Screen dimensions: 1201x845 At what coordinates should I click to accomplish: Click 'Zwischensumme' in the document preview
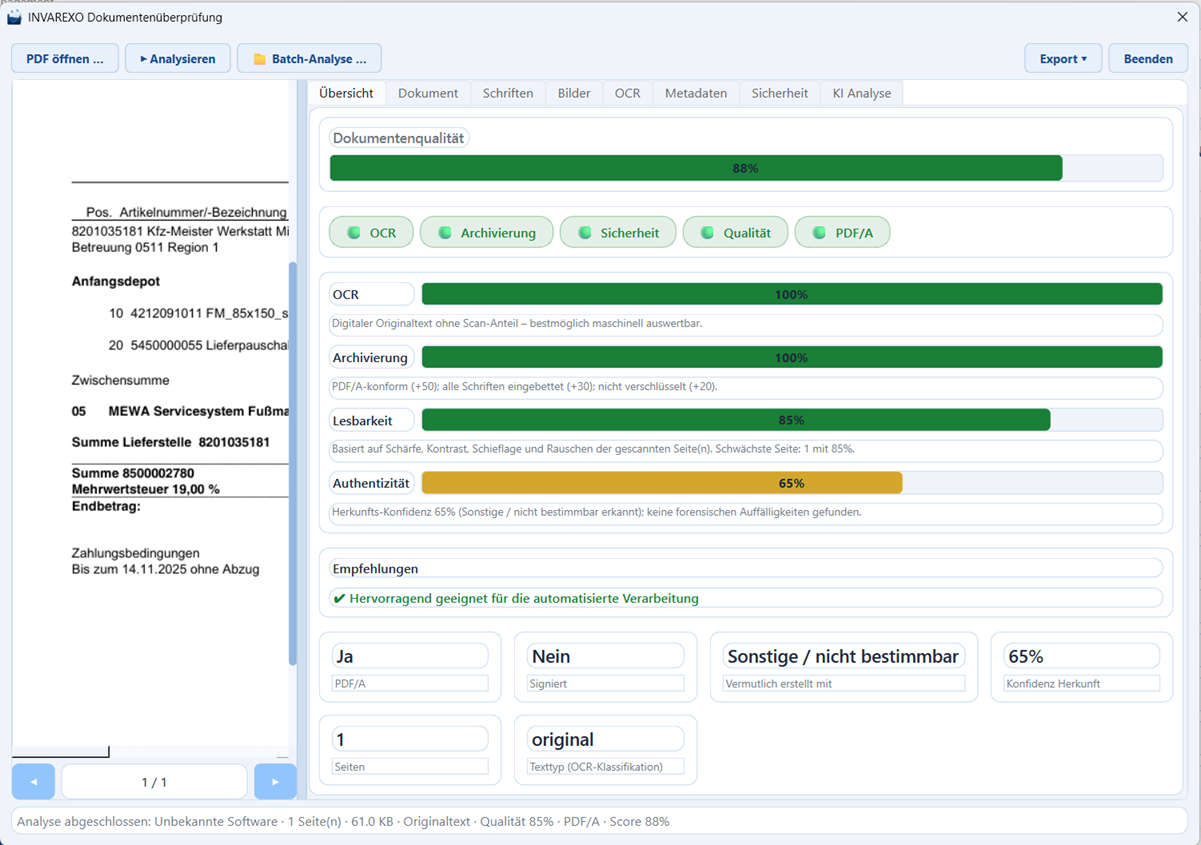tap(121, 380)
